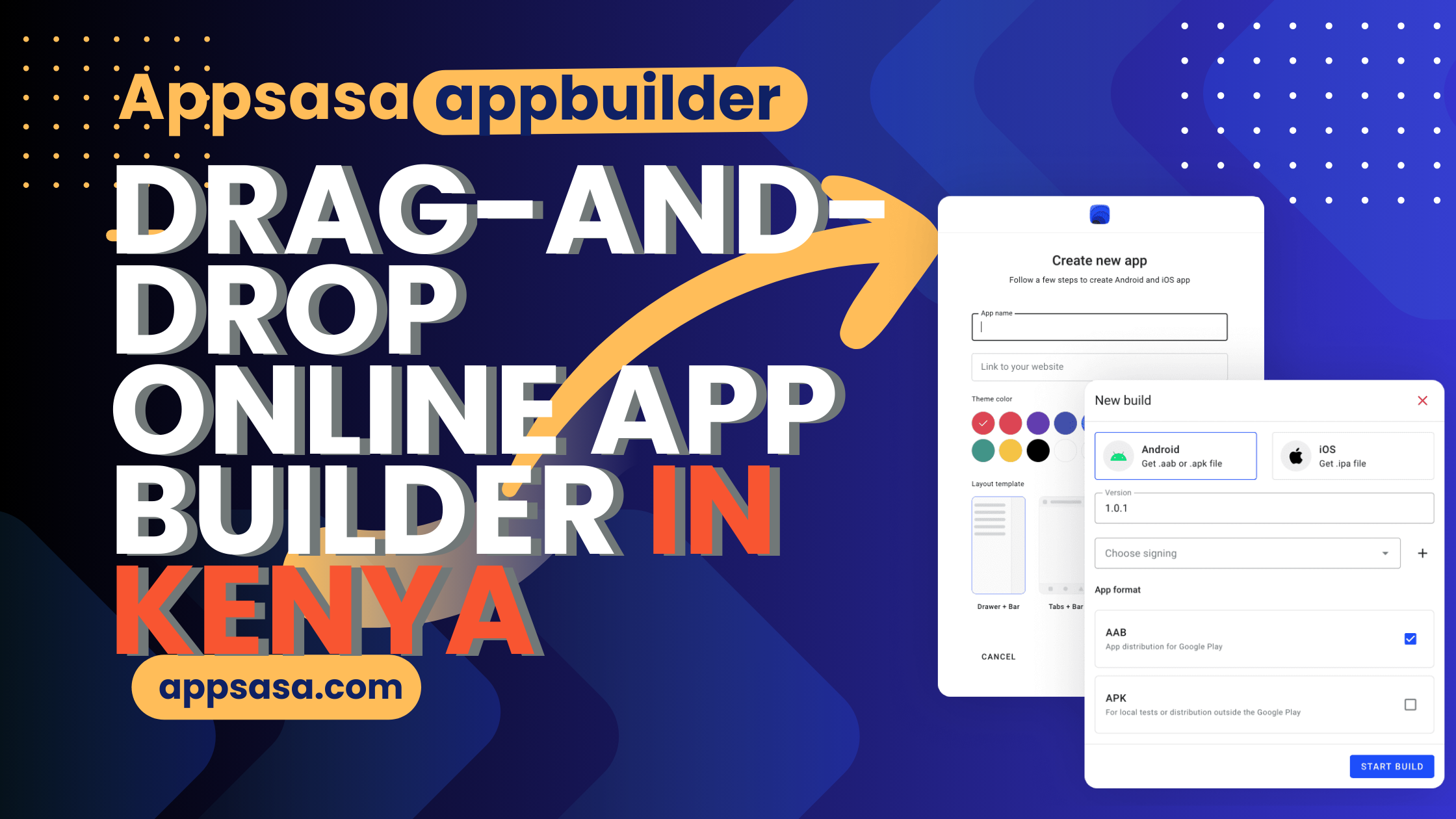Click the iOS build option icon

point(1296,455)
